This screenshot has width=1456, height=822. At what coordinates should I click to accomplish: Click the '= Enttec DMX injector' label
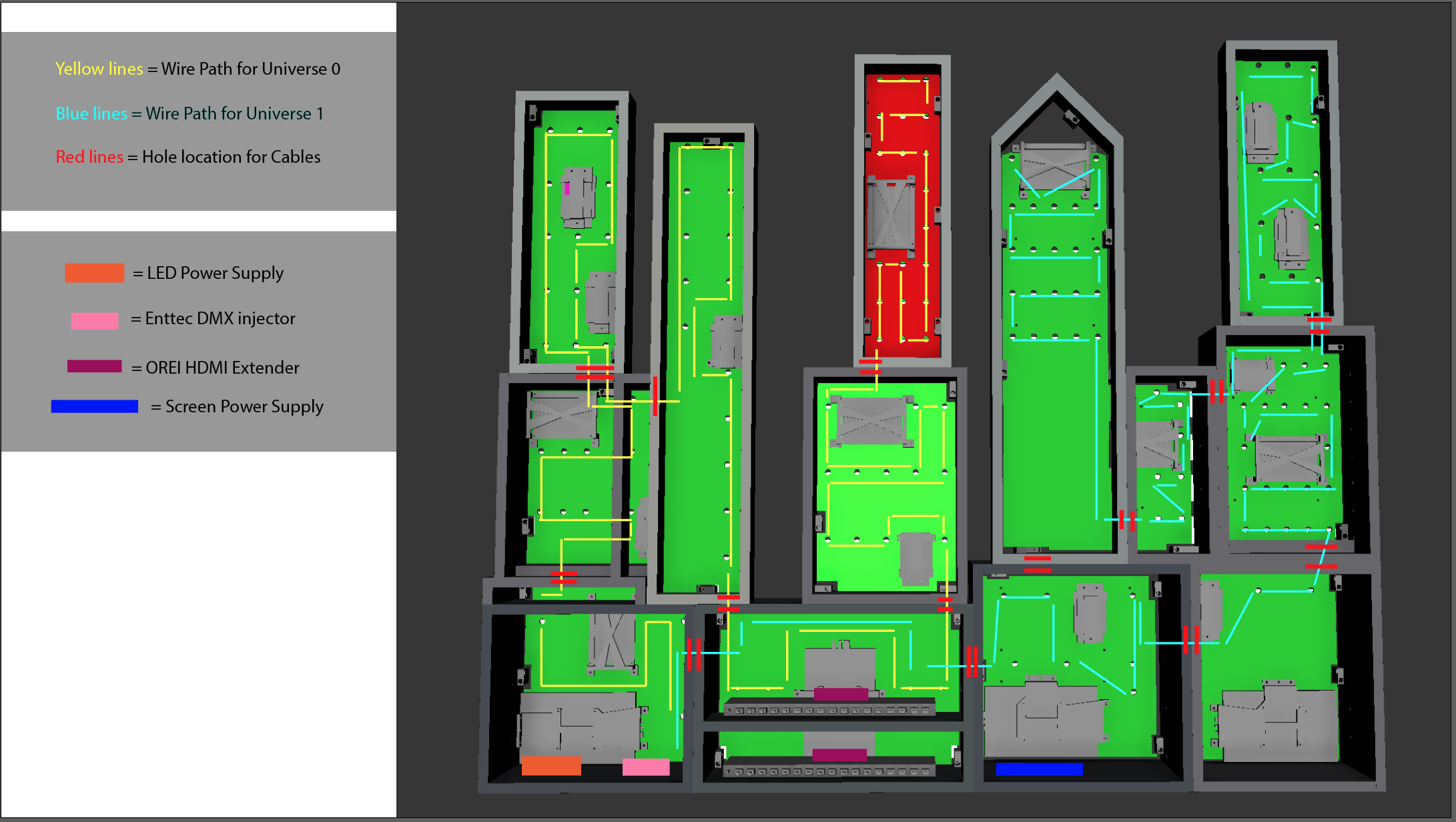tap(213, 318)
